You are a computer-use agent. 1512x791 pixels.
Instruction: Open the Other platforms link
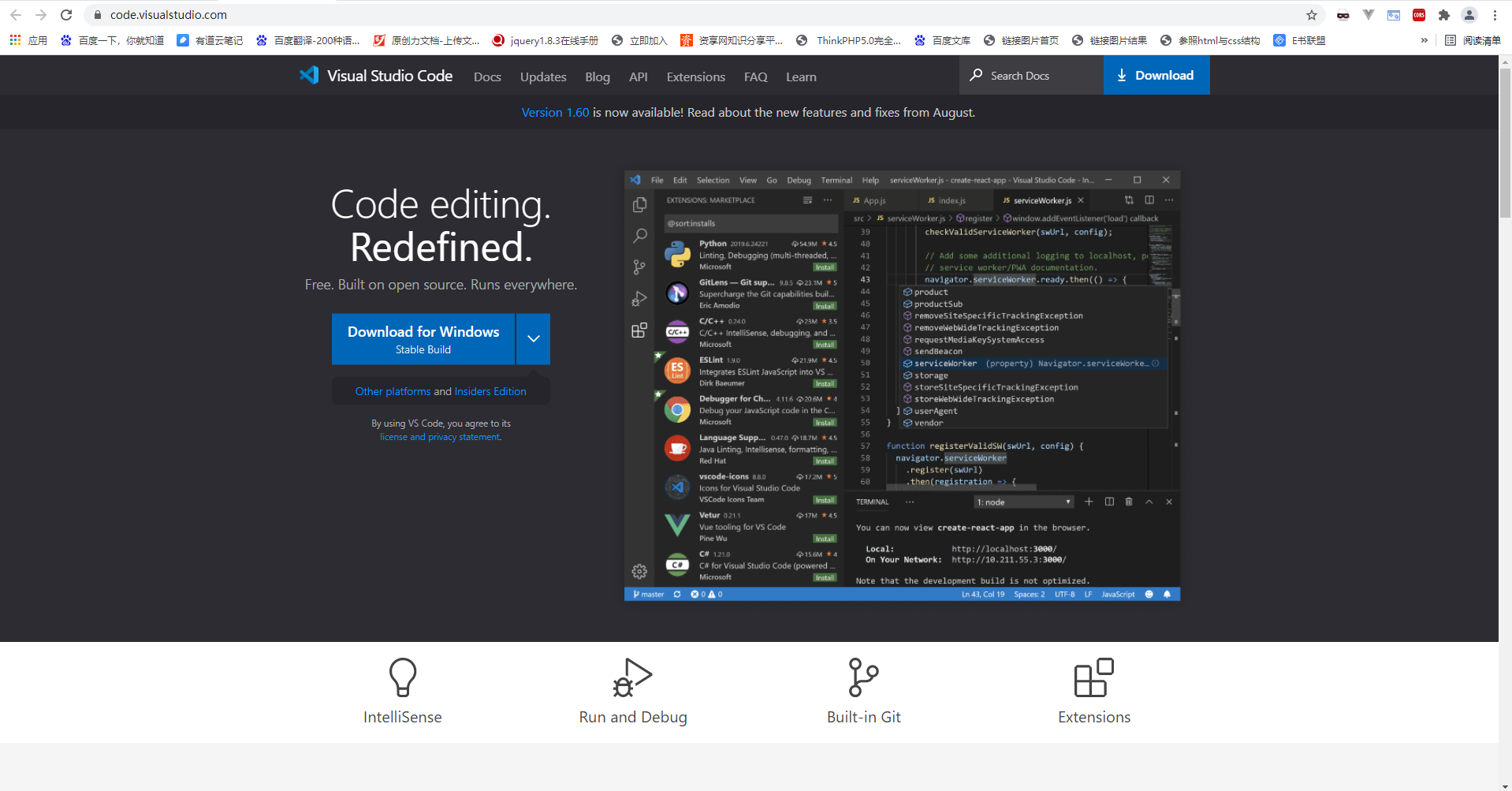[393, 391]
